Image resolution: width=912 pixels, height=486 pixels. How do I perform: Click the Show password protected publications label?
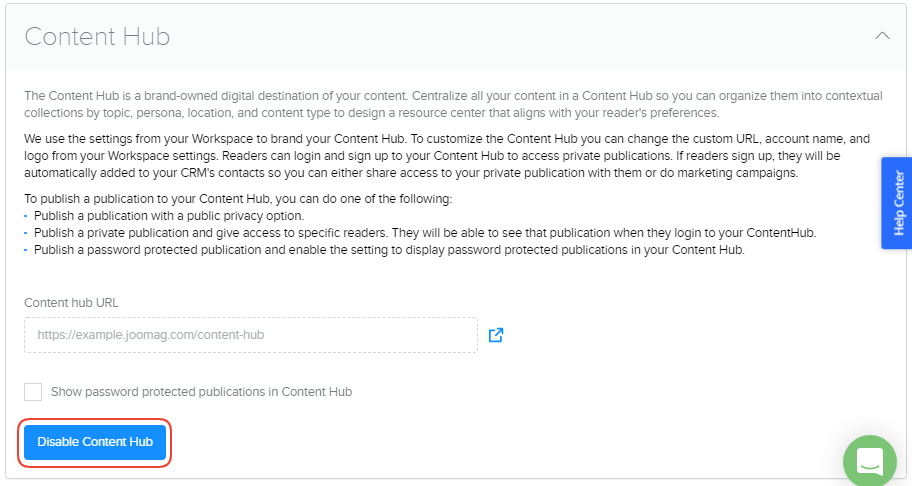tap(201, 392)
